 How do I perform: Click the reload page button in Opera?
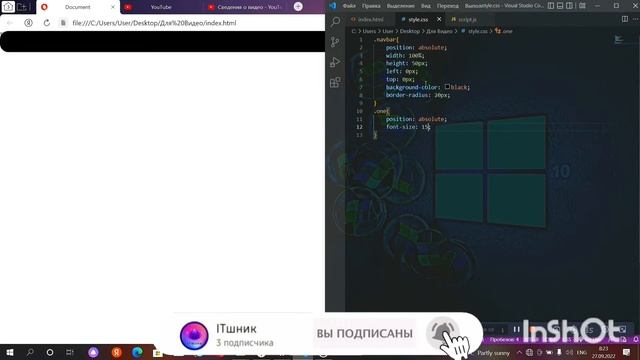tap(47, 23)
